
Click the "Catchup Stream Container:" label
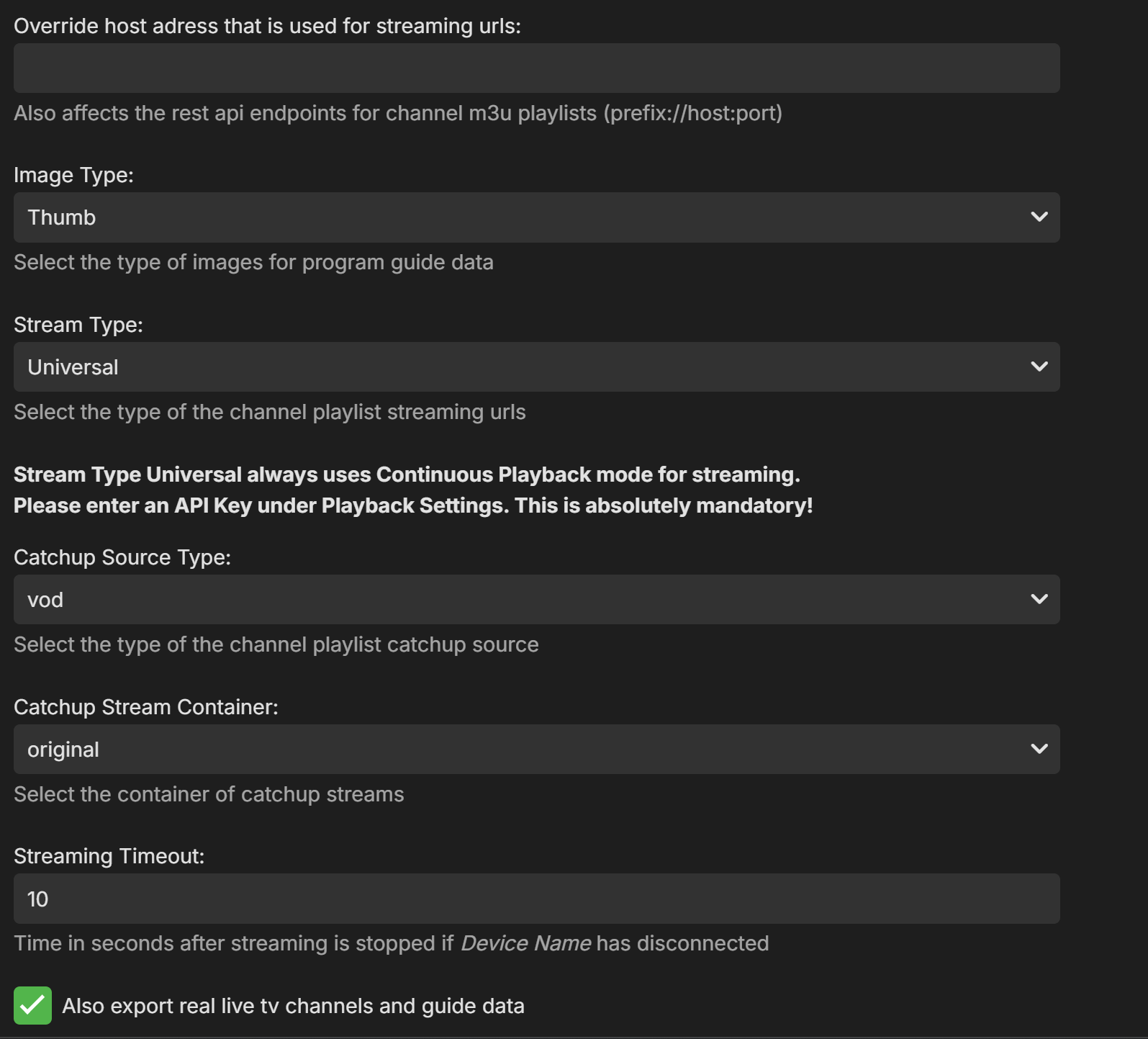pos(146,707)
